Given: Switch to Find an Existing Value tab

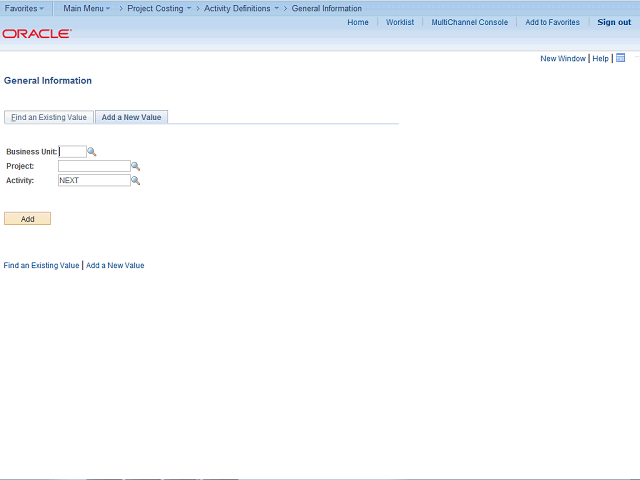Looking at the screenshot, I should [x=49, y=117].
